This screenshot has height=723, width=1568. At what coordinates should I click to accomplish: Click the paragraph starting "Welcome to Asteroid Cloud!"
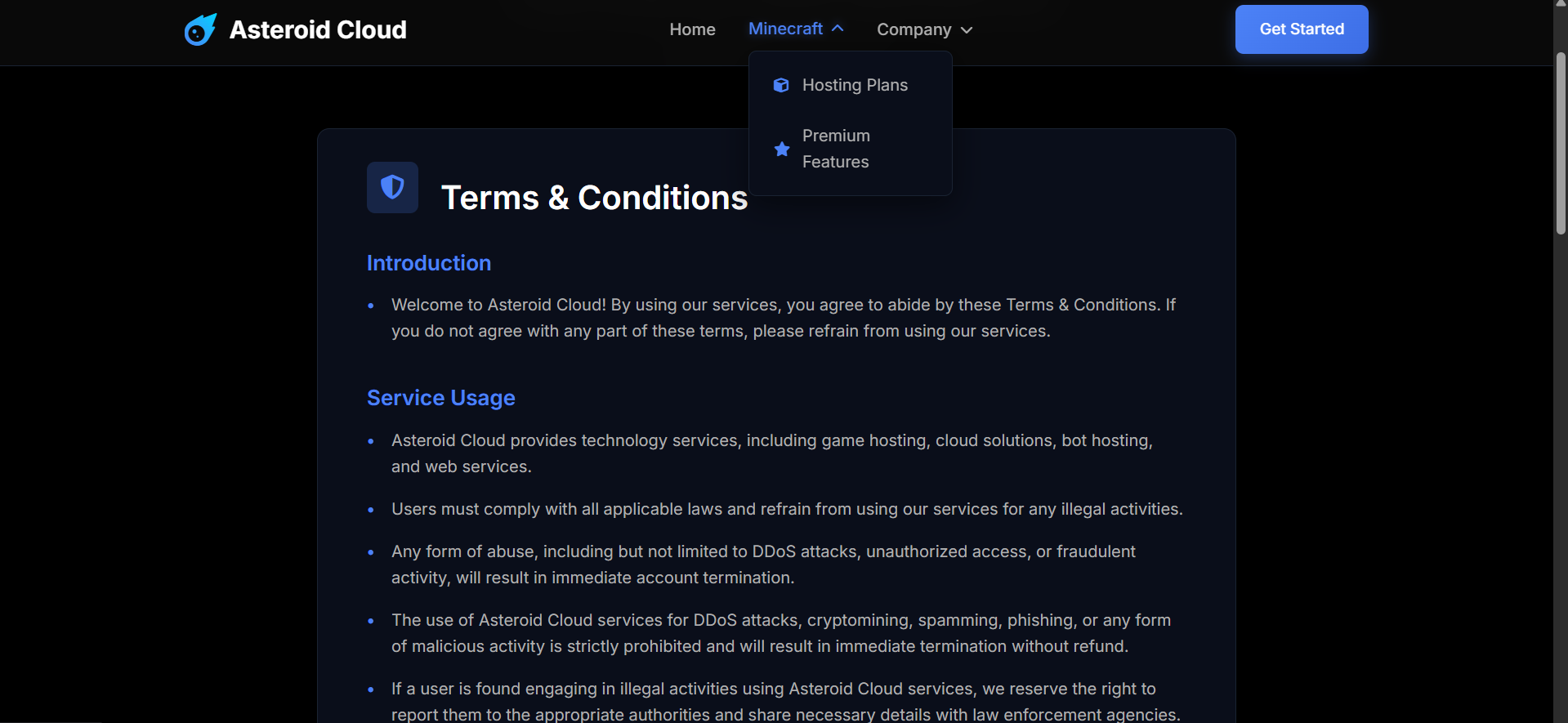(x=783, y=318)
